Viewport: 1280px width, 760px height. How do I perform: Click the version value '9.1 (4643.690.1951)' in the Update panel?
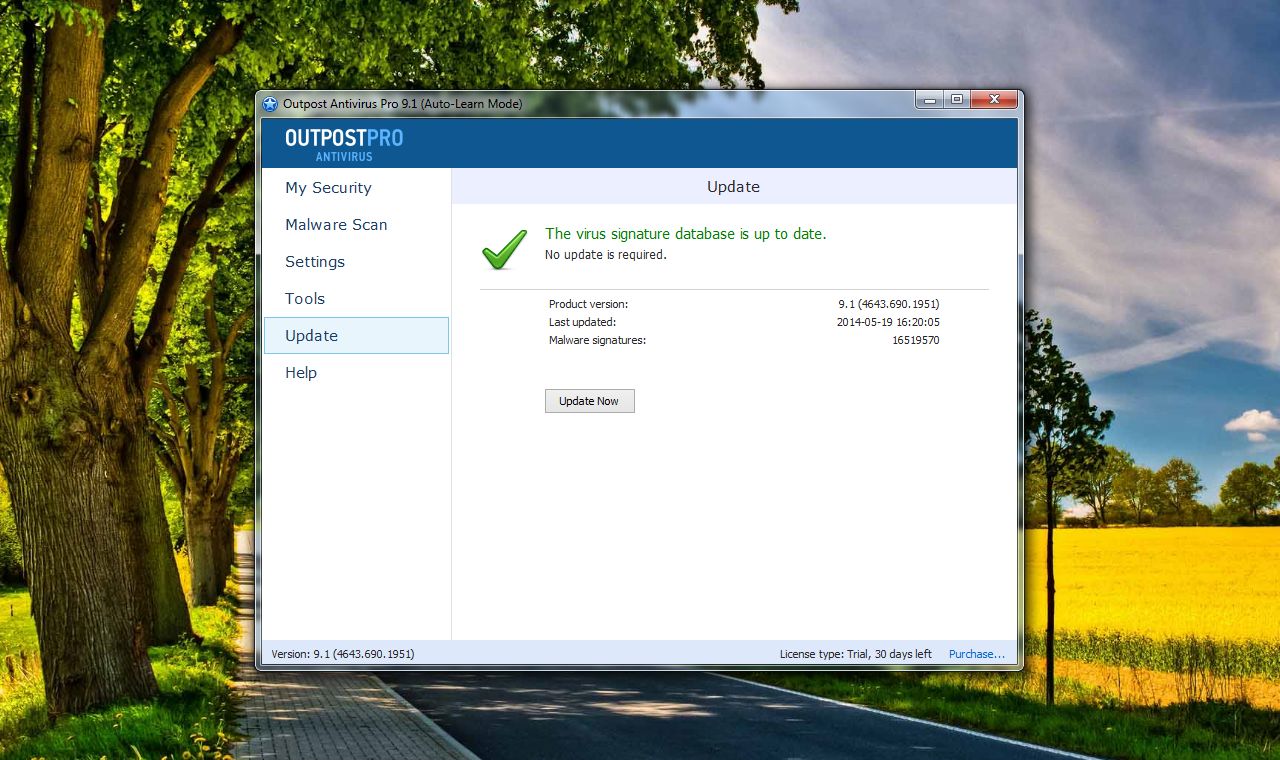(889, 304)
